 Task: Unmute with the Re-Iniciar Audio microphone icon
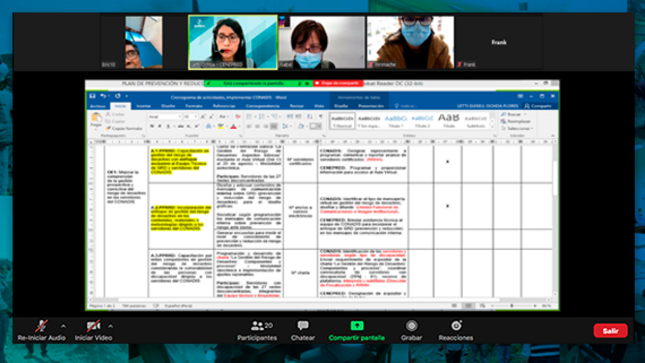41,326
